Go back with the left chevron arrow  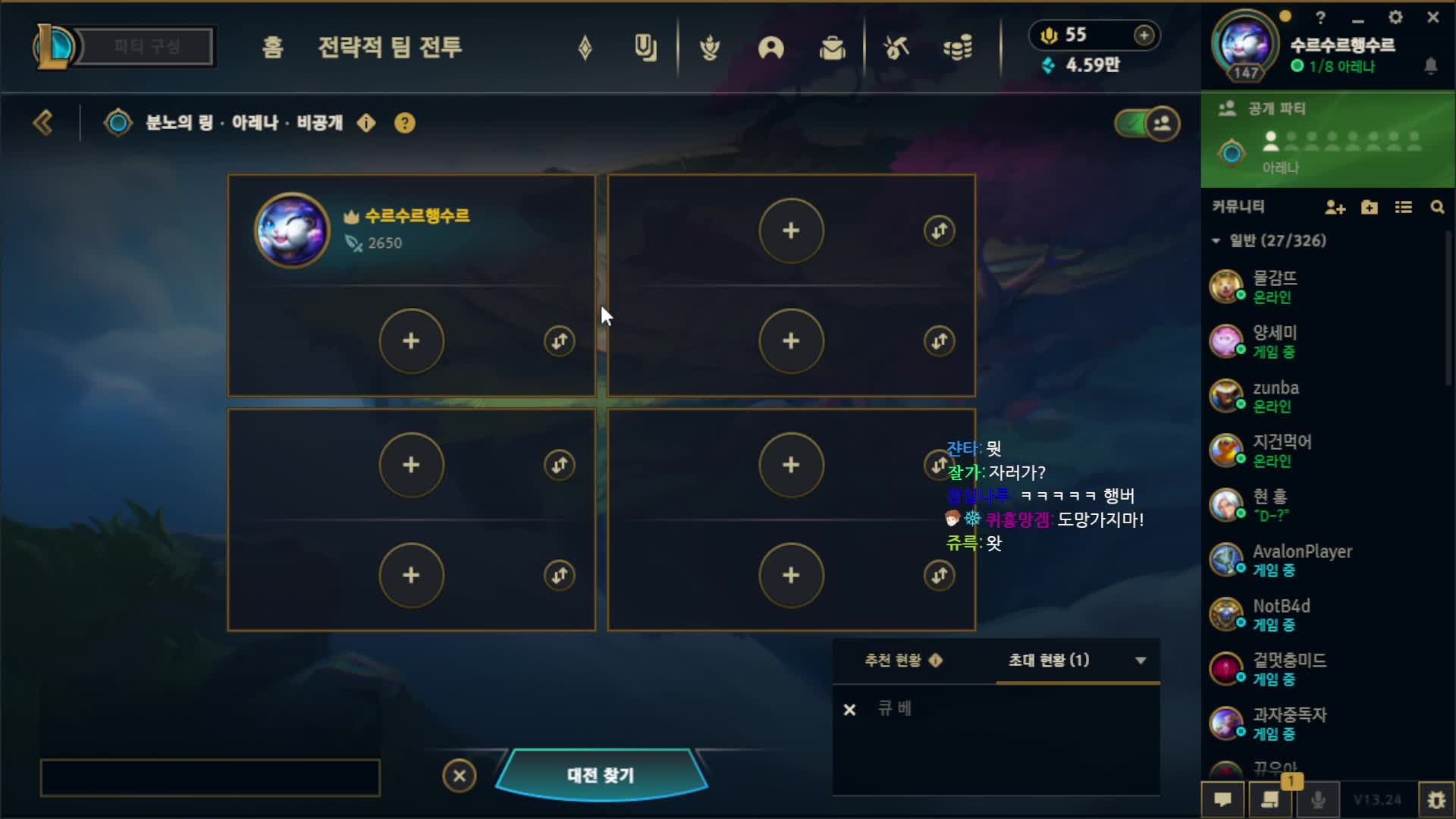click(43, 123)
